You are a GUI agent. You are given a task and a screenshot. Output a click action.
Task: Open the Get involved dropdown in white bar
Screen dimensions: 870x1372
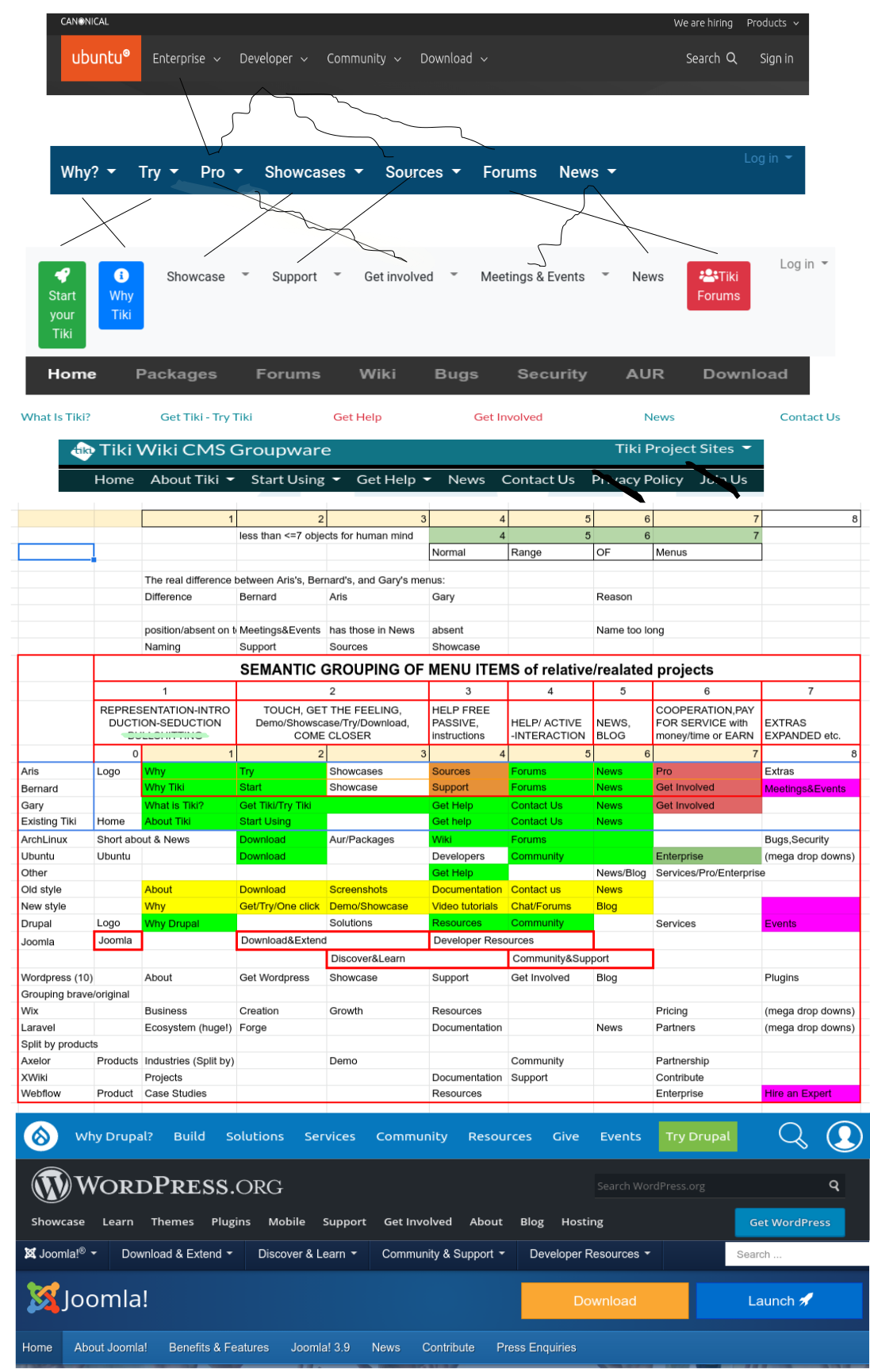click(411, 276)
